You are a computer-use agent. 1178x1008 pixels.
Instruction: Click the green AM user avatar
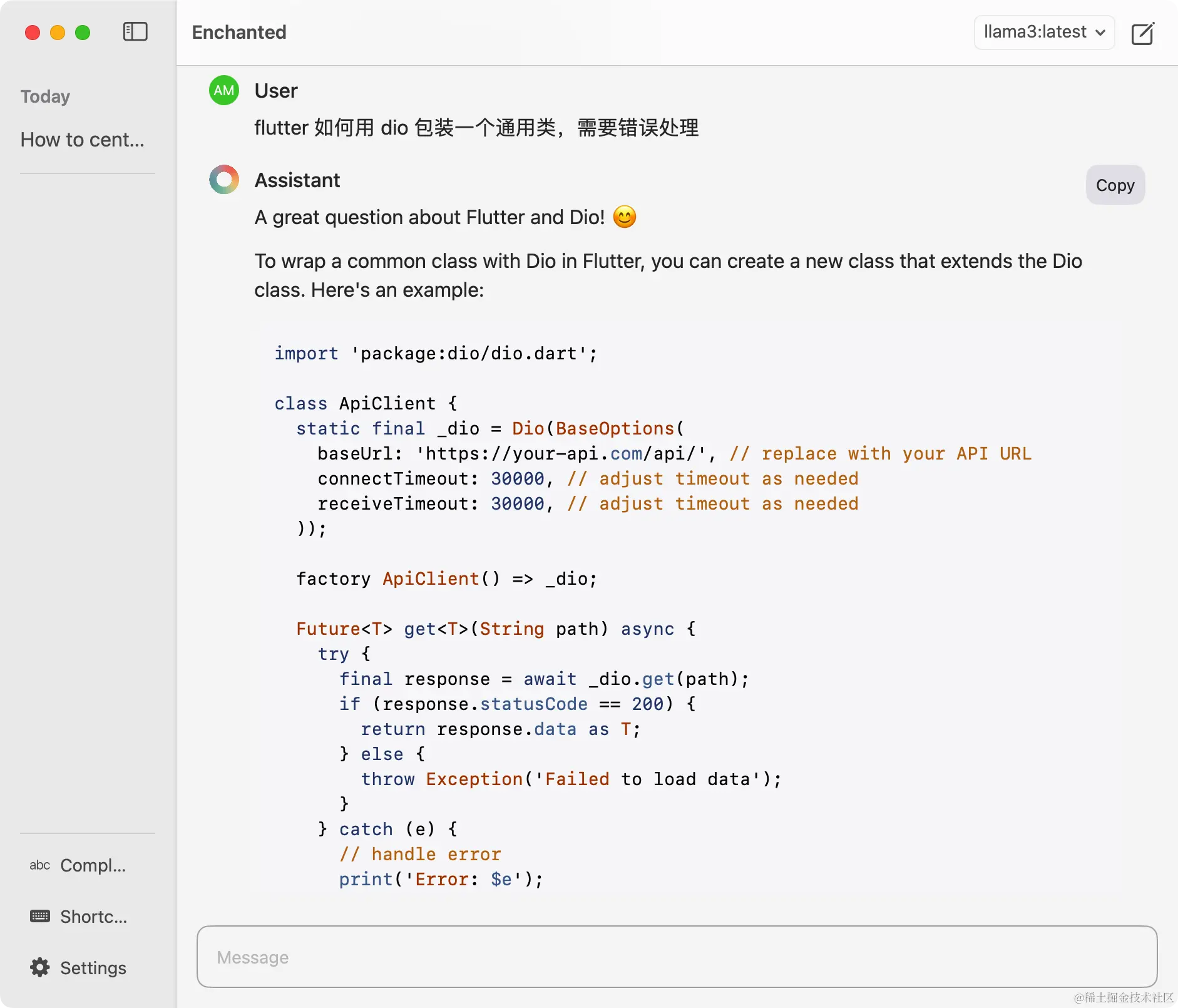(224, 91)
